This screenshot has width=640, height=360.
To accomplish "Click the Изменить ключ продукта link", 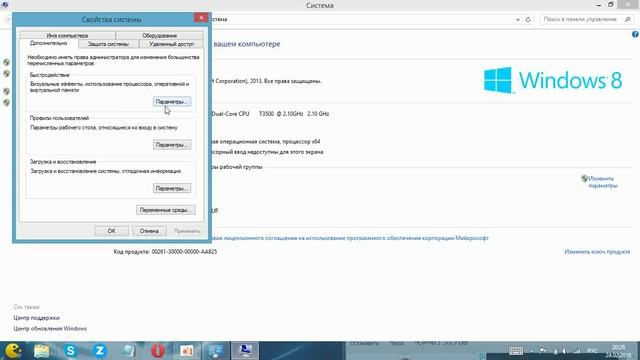I will [597, 252].
